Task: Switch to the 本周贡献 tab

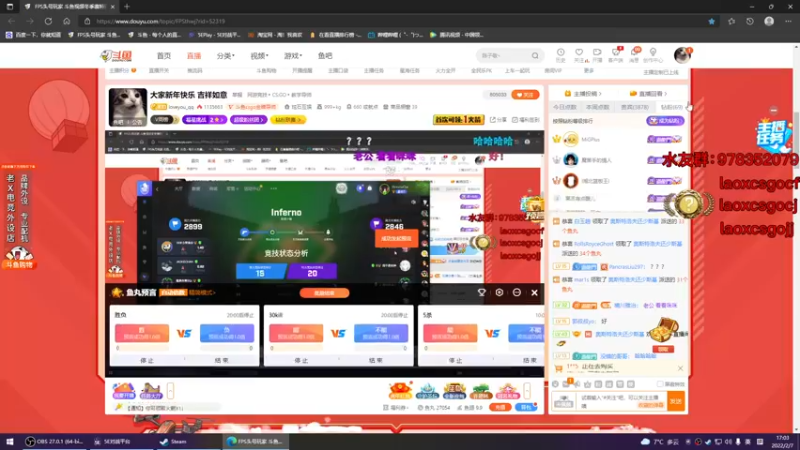Action: coord(597,107)
